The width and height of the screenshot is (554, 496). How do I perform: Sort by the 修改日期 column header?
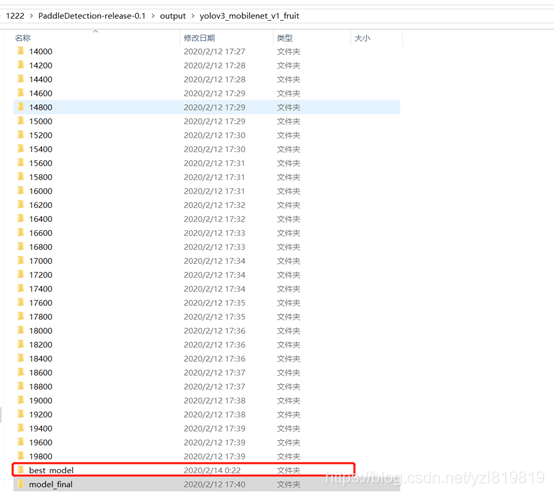[199, 38]
